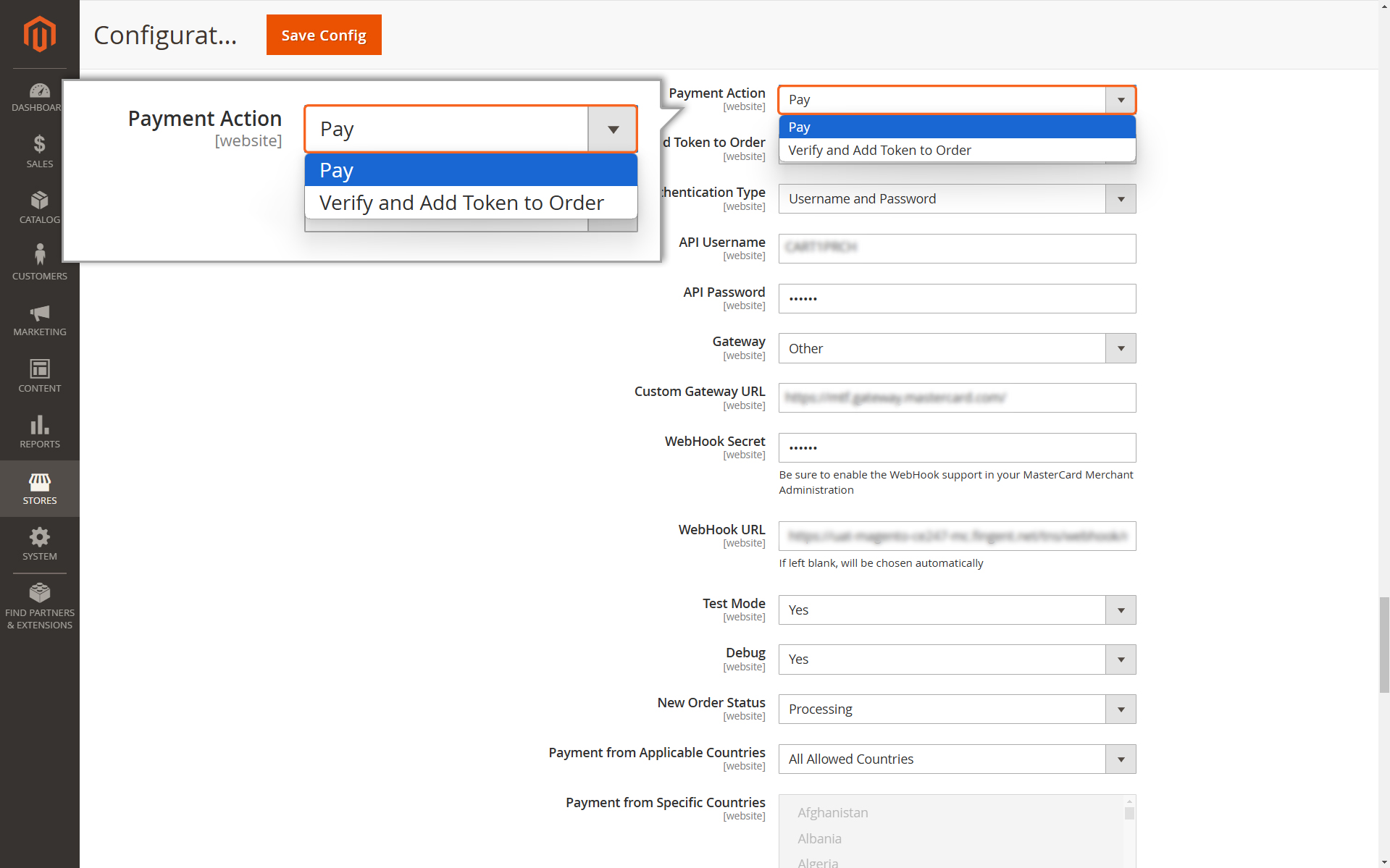Open the Dashboard gauge icon

tap(40, 90)
